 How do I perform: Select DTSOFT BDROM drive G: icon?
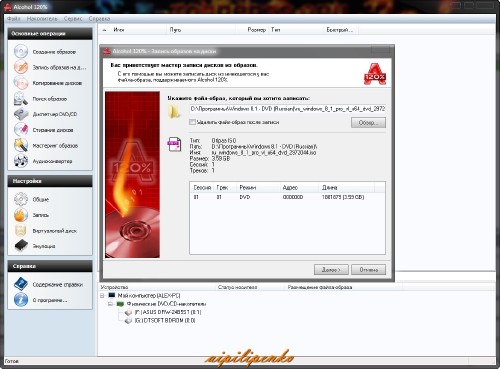(128, 321)
